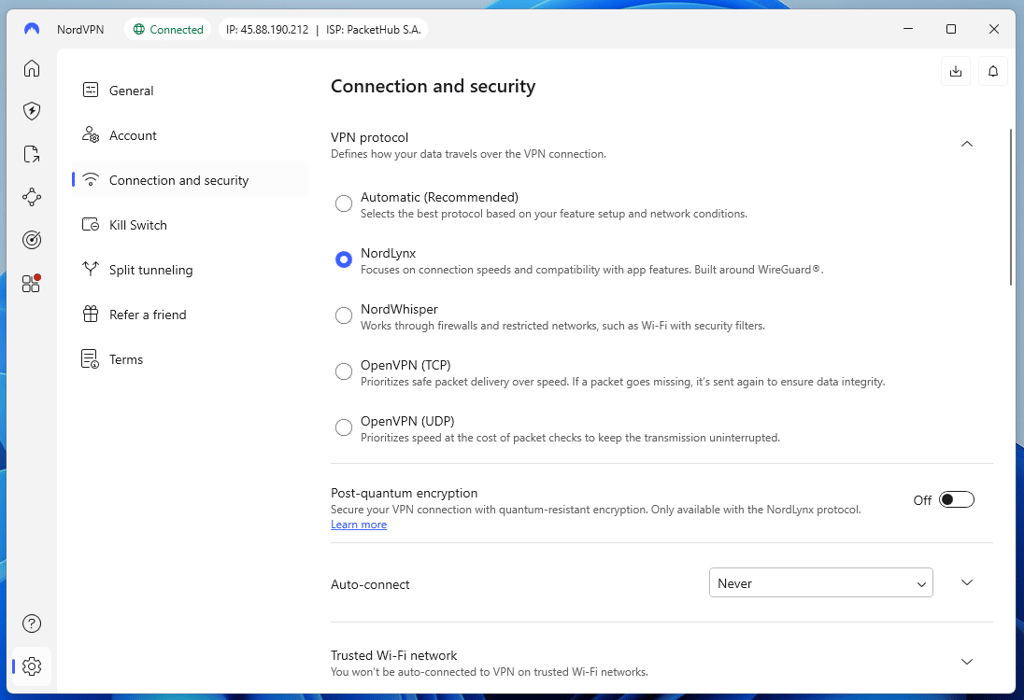Viewport: 1024px width, 700px height.
Task: Maximize the NordVPN window
Action: tap(951, 29)
